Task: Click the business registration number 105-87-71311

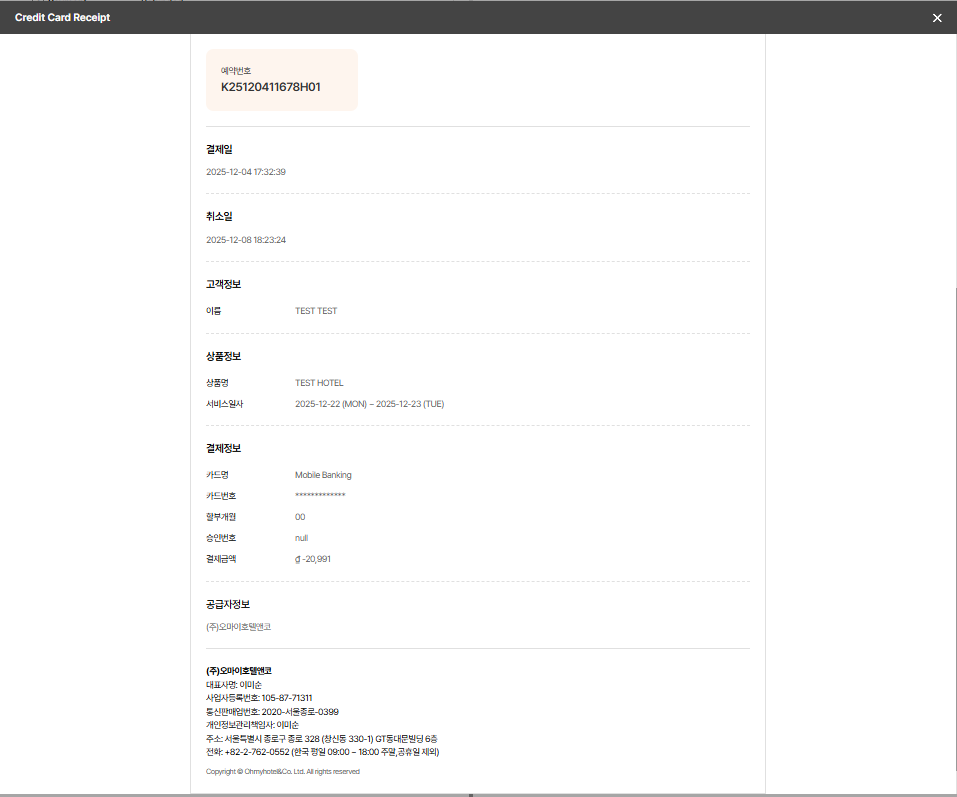Action: (x=287, y=698)
